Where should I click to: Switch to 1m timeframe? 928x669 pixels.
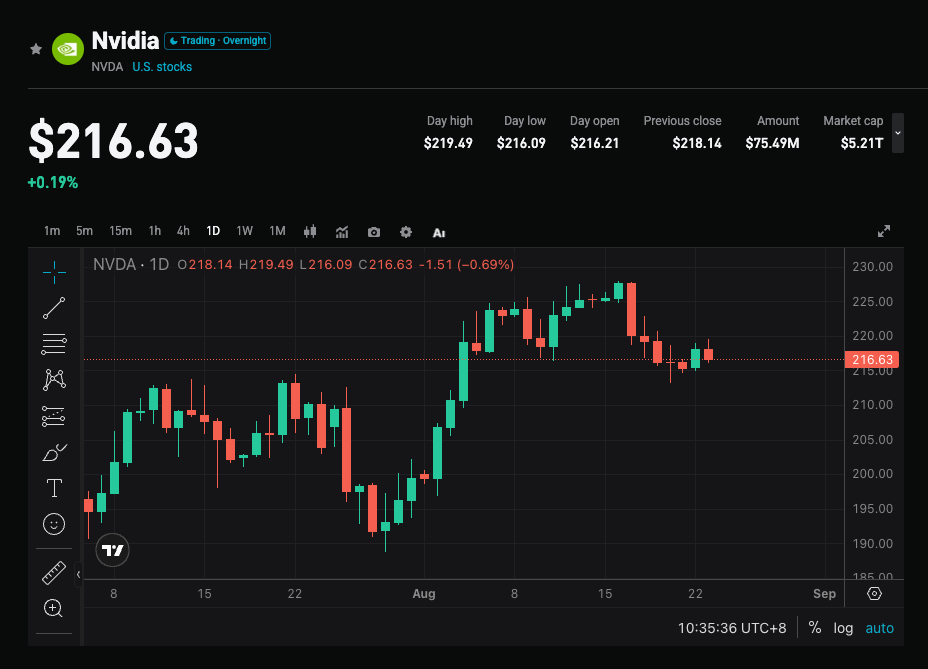pos(52,231)
